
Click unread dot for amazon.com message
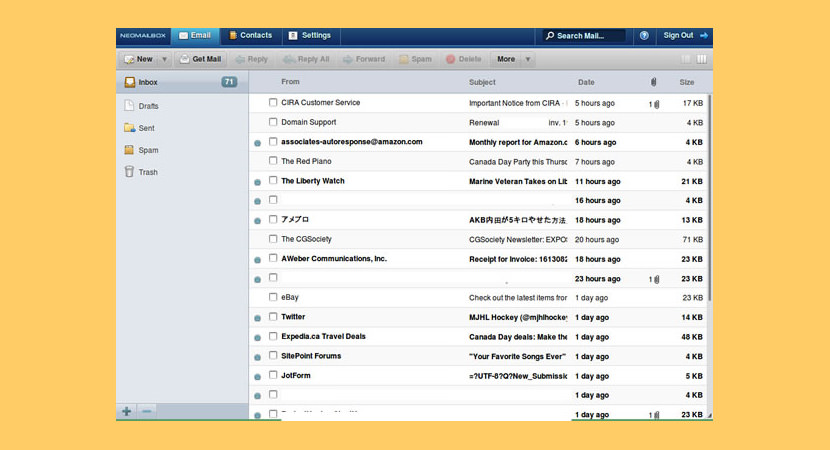coord(258,143)
